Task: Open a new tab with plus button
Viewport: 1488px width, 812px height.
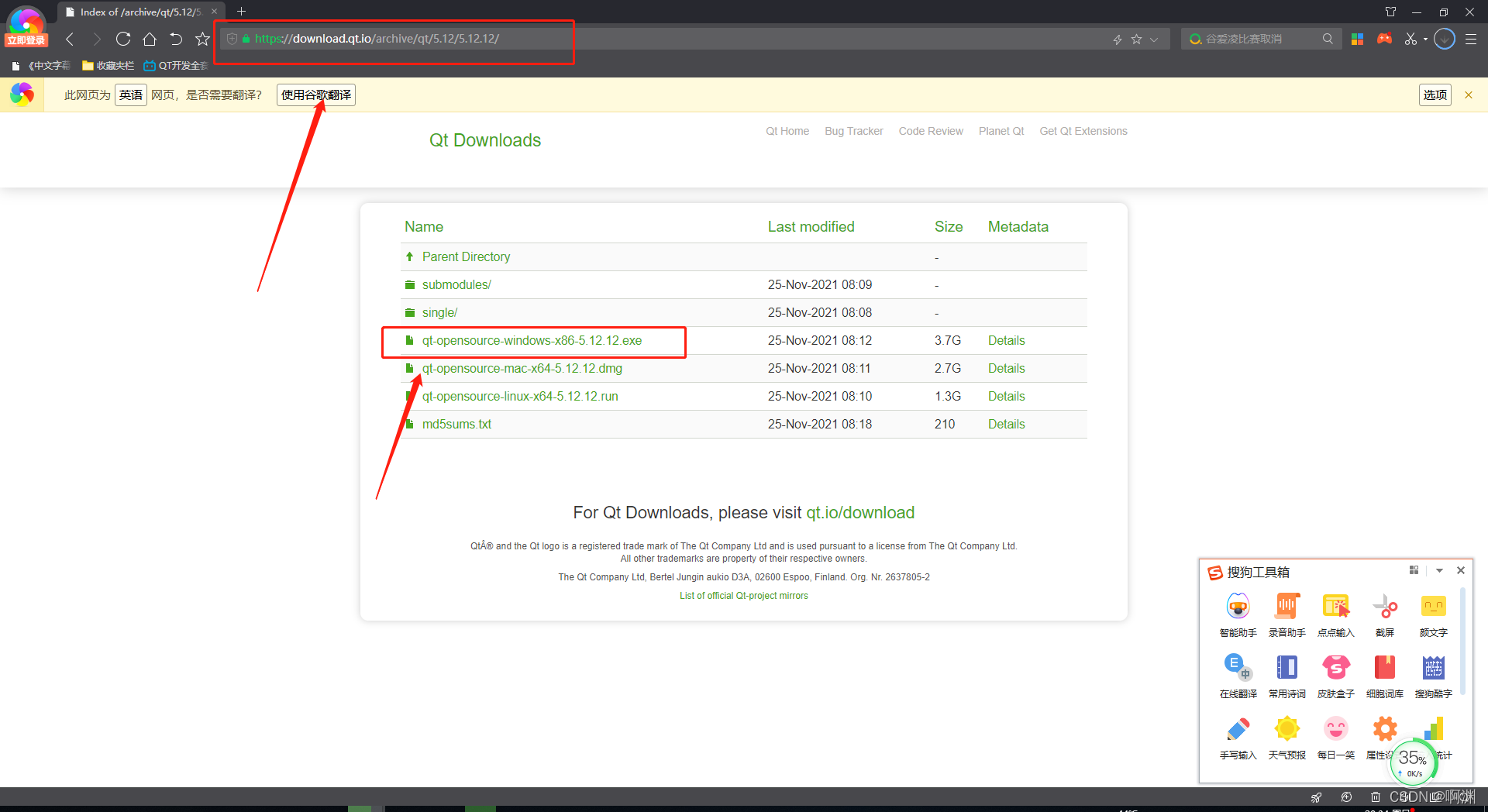Action: coord(241,12)
